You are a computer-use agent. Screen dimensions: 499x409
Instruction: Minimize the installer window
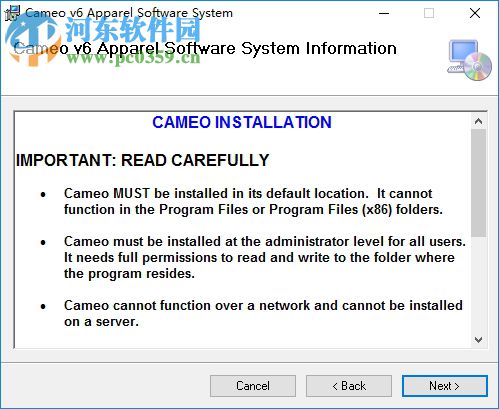[384, 13]
